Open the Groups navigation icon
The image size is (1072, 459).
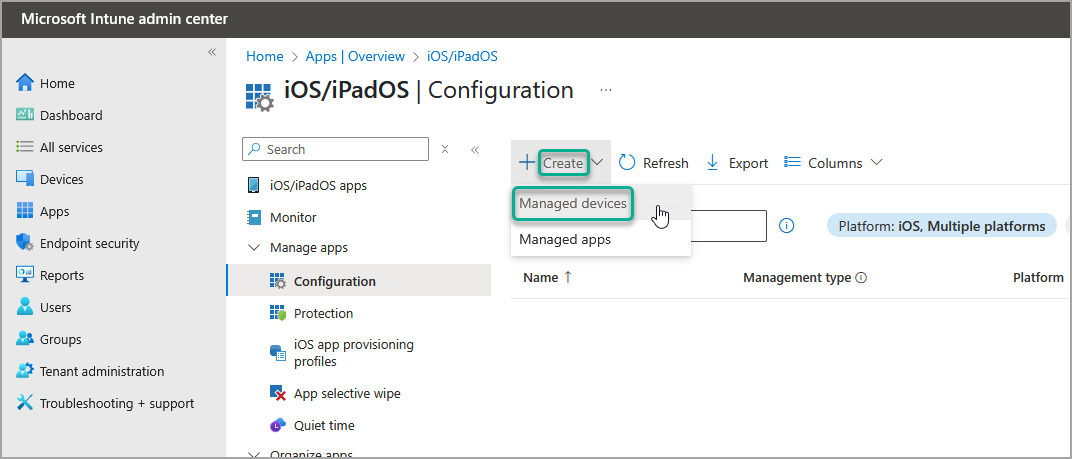click(x=25, y=339)
